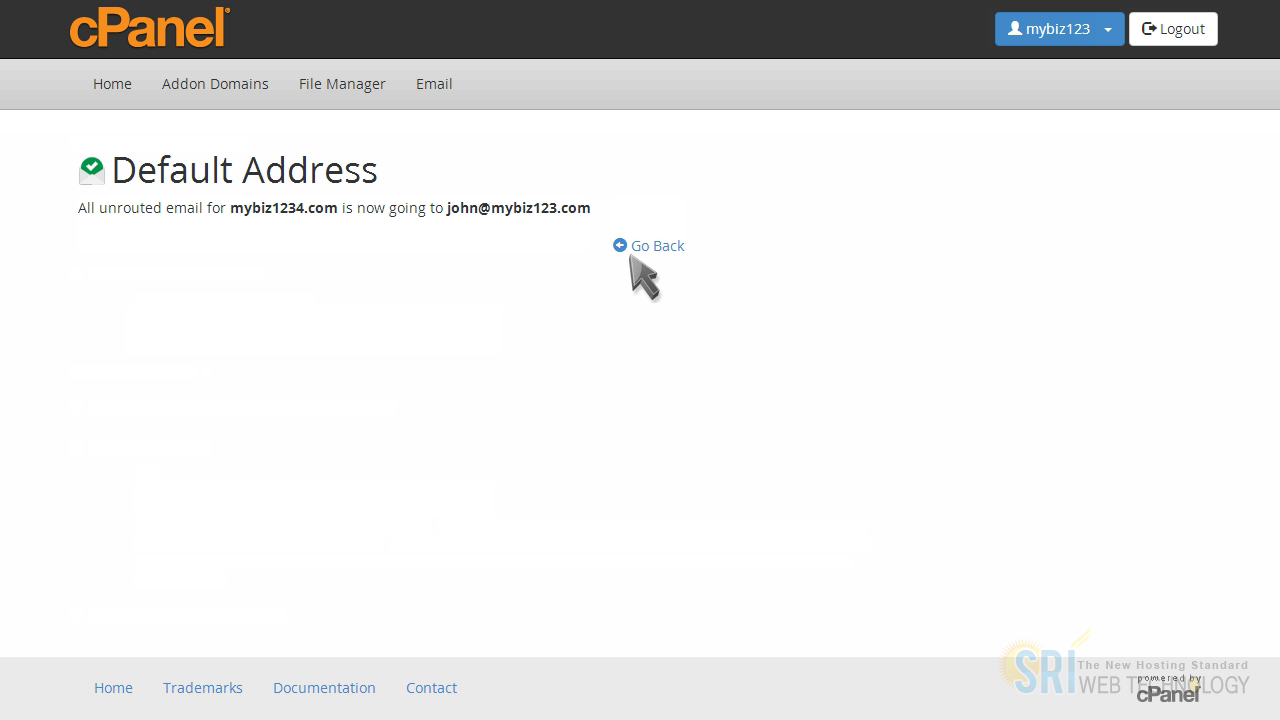
Task: Select the john@mybiz123.com address text
Action: 518,208
